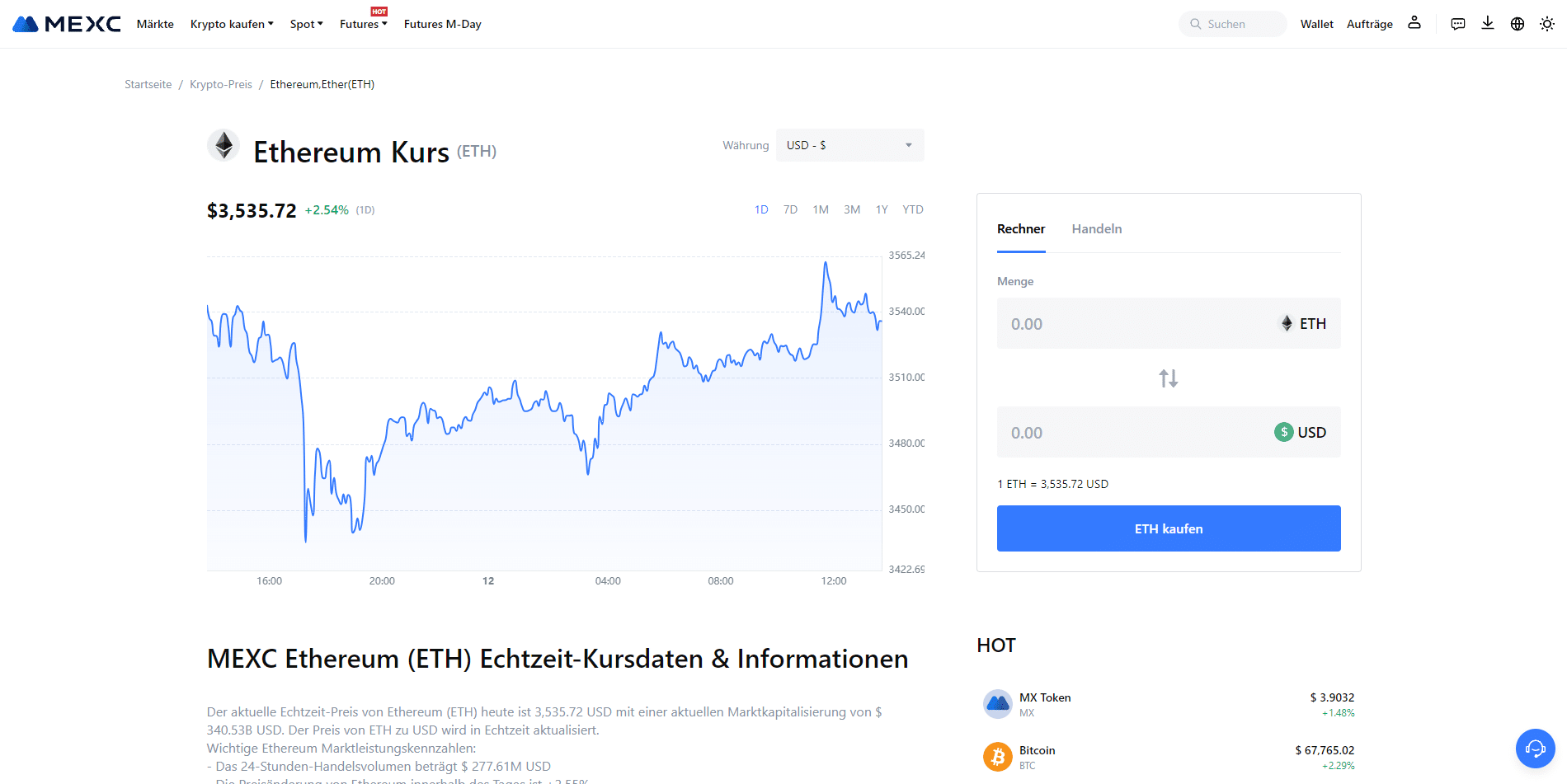Click the 1 ETH = 3,535.72 USD rate
1567x784 pixels.
pos(1053,484)
